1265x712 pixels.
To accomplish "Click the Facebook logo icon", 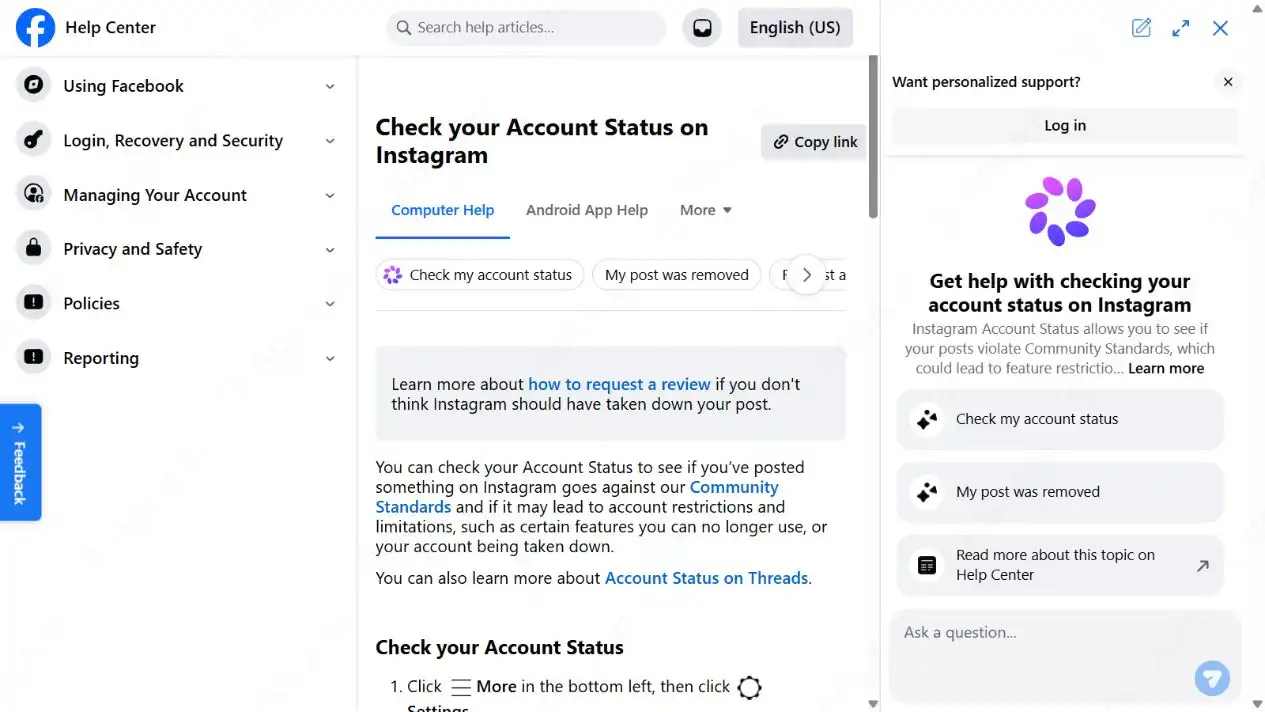I will pos(35,28).
